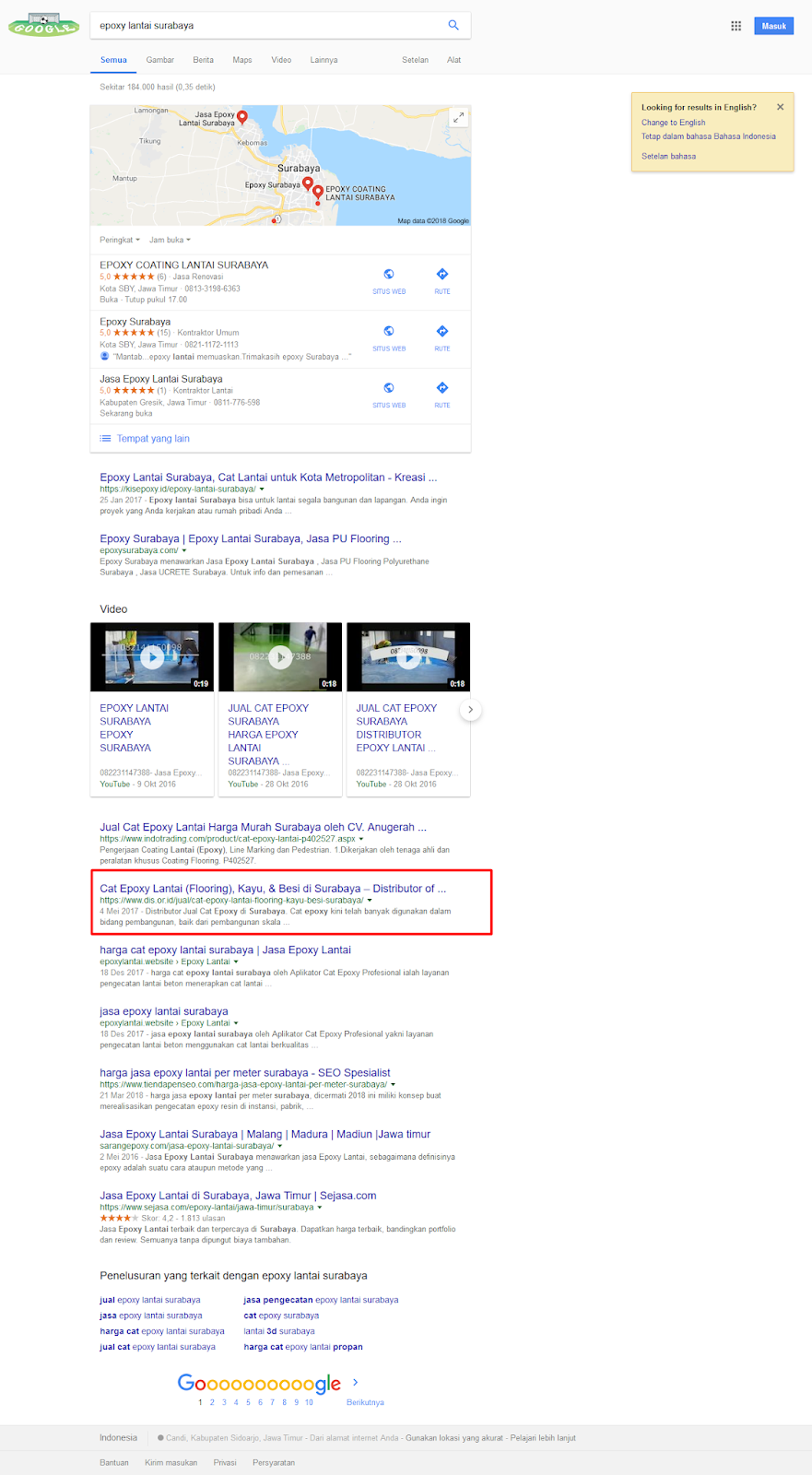Open harga jasa epoxy lantai per meter result
The image size is (812, 1475).
click(x=245, y=1073)
